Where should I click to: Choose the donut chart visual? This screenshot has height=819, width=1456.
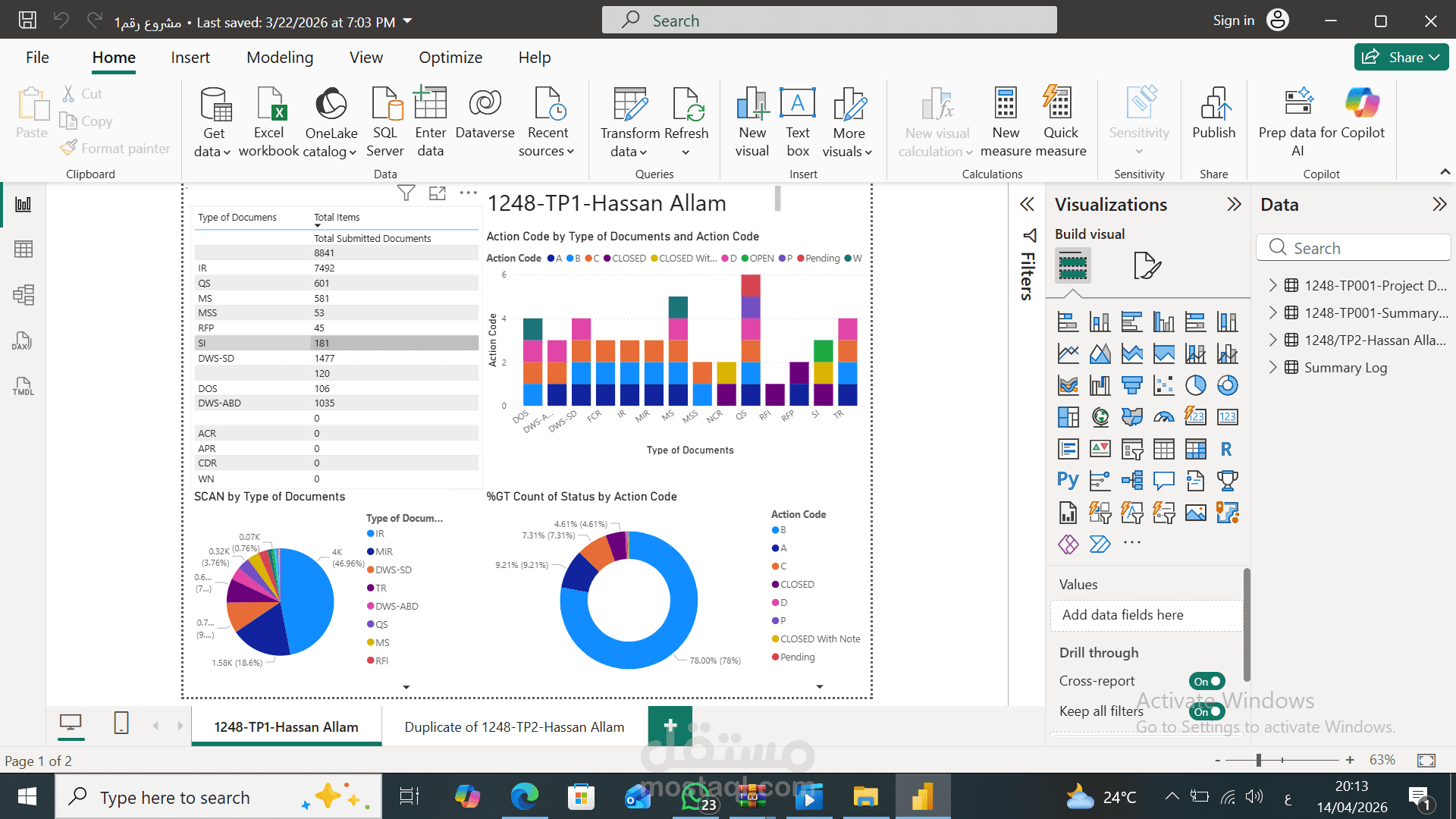(1227, 385)
